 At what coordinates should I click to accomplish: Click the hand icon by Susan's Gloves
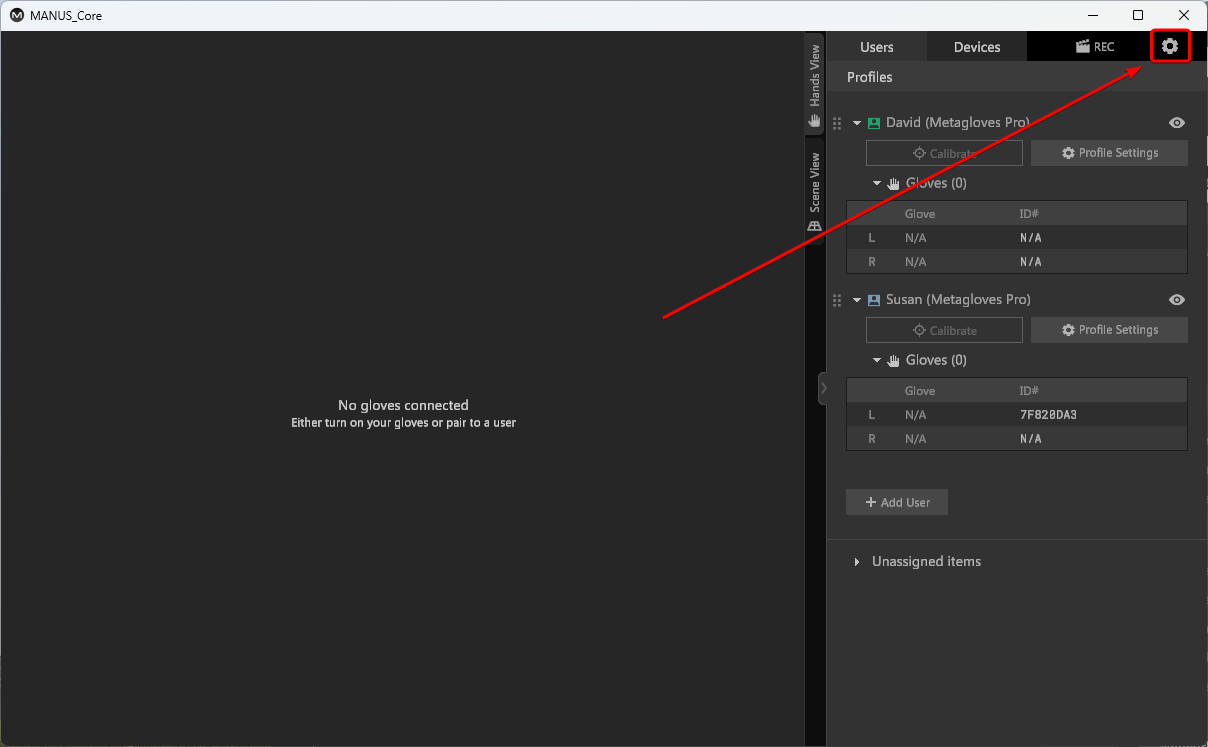[893, 361]
